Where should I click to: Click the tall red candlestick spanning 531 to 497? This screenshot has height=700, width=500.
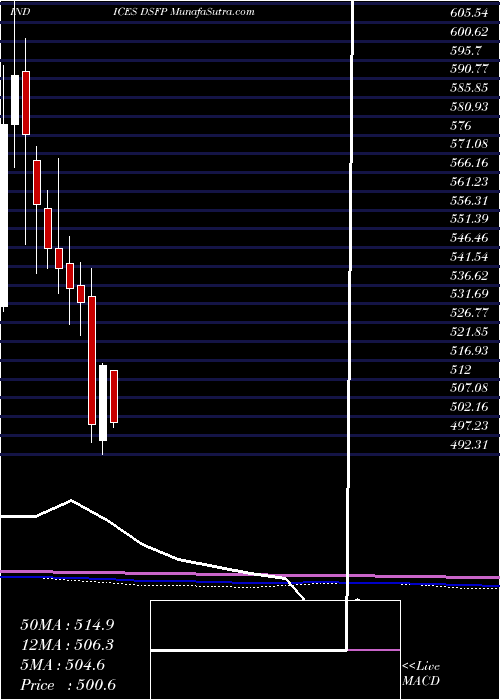(92, 360)
